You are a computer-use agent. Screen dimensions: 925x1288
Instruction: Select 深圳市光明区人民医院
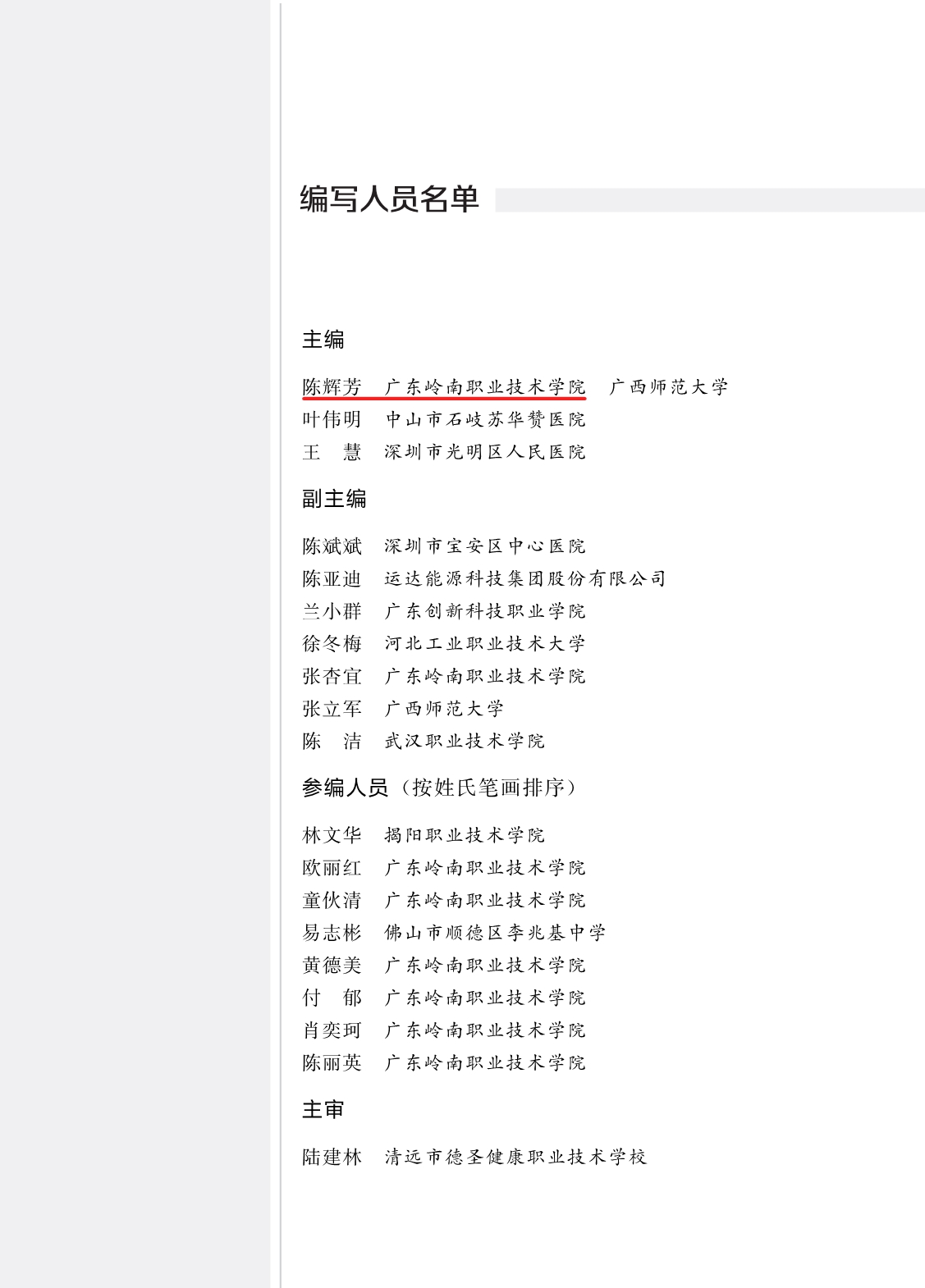[485, 452]
